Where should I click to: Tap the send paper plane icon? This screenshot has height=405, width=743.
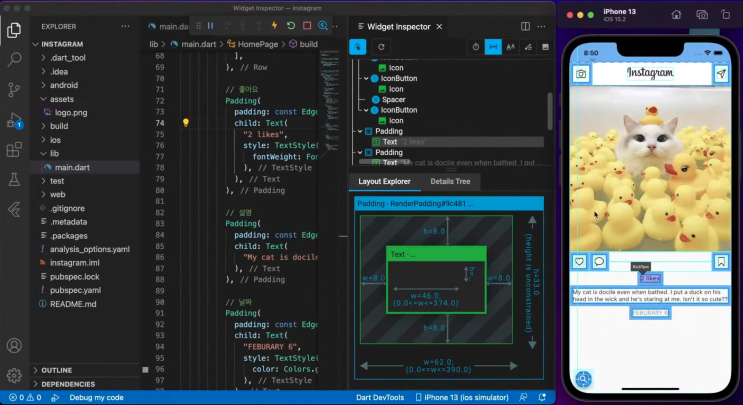721,74
